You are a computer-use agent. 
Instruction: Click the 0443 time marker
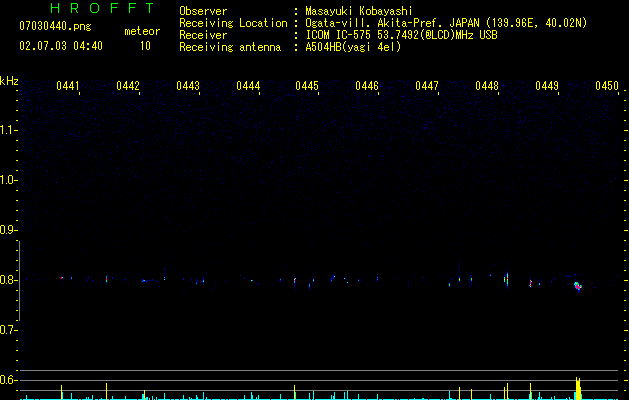click(x=188, y=86)
